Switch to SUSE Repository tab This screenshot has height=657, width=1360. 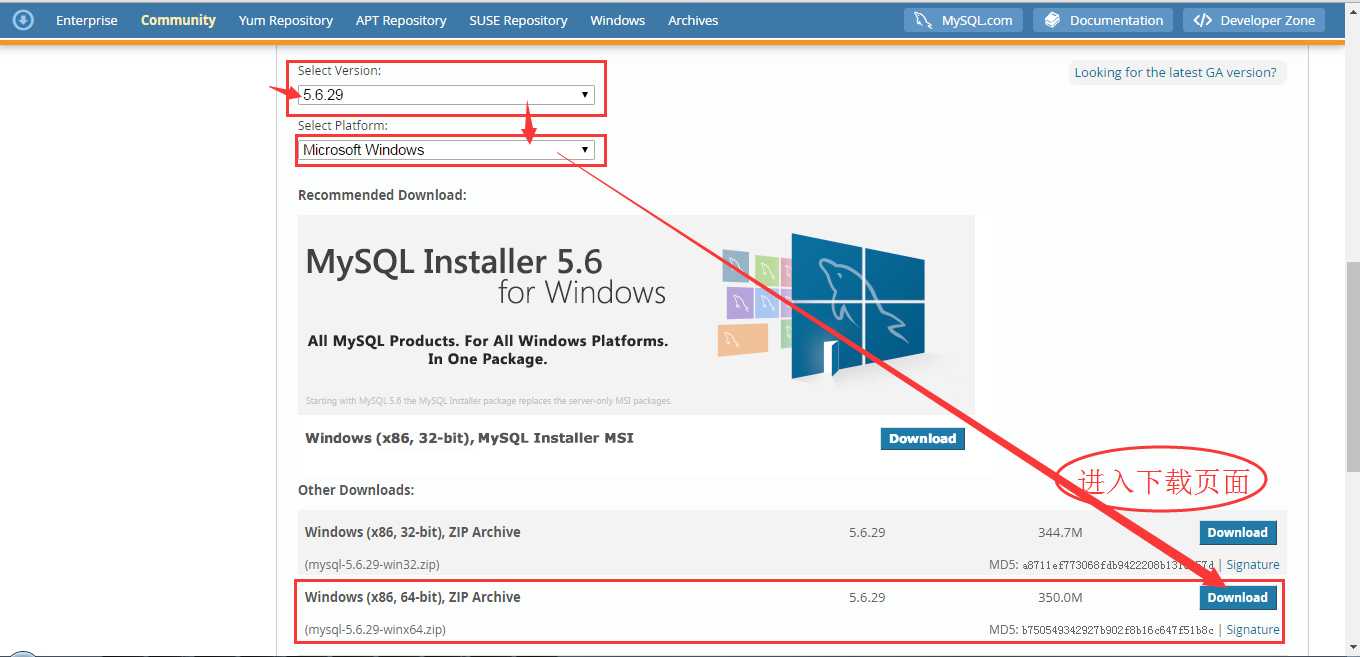click(x=518, y=20)
